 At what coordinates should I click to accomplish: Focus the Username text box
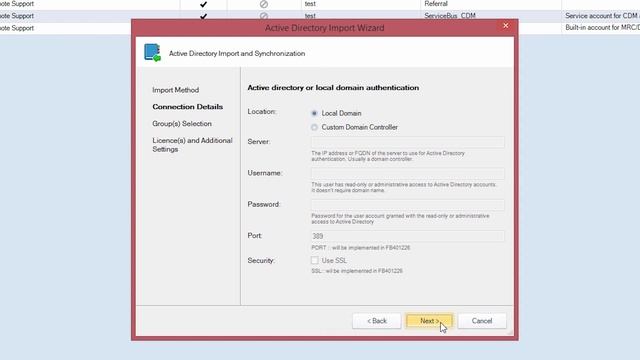tap(407, 173)
